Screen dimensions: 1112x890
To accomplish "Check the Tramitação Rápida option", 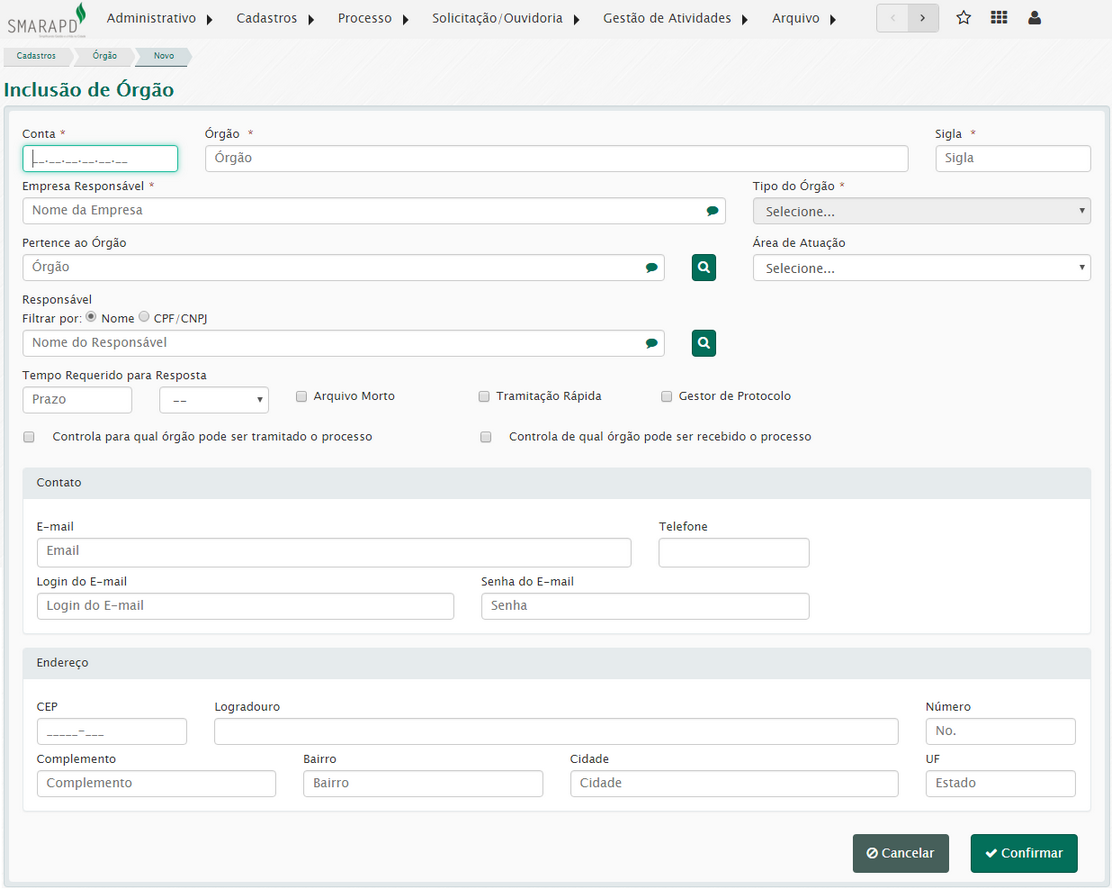I will click(484, 397).
